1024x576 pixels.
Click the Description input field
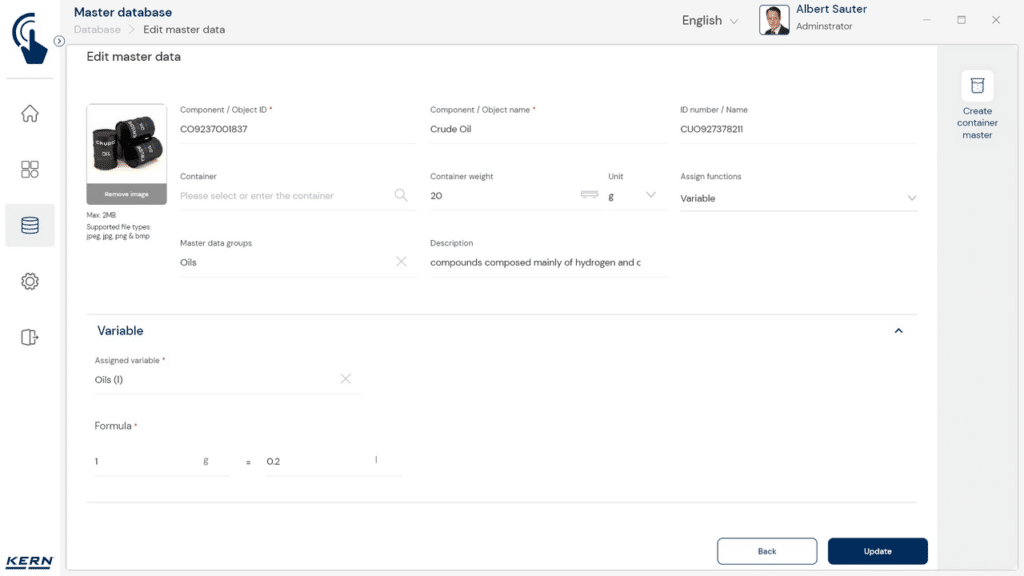coord(535,263)
